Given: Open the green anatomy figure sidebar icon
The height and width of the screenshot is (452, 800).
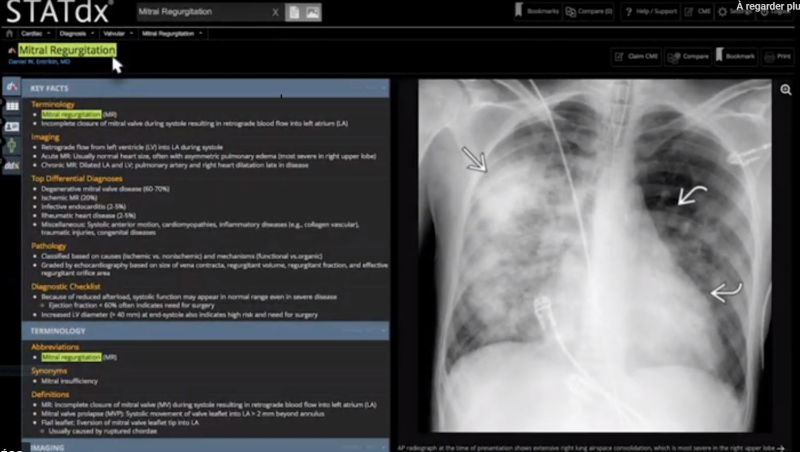Looking at the screenshot, I should point(12,146).
